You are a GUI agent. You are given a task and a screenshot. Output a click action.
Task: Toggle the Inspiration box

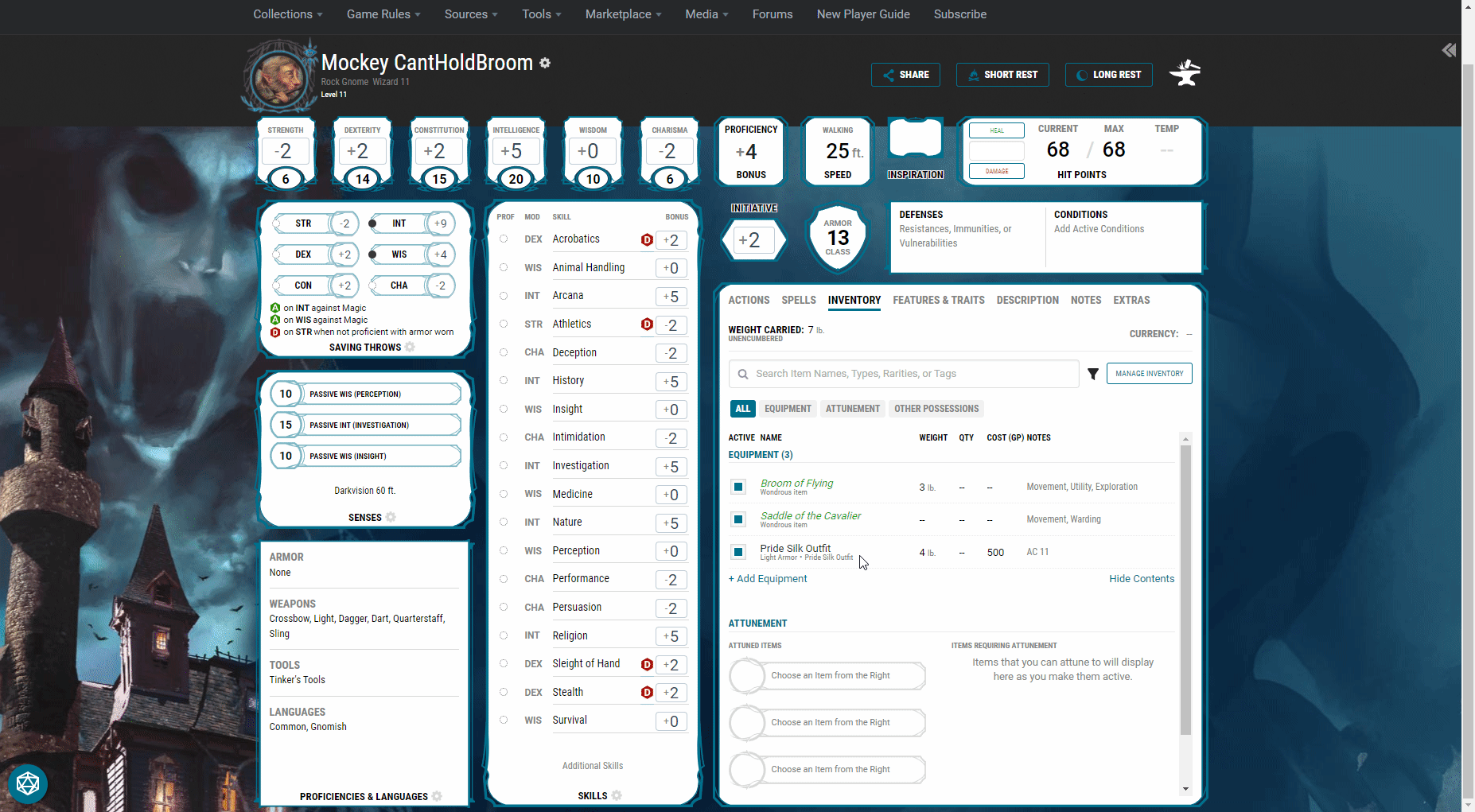[915, 140]
